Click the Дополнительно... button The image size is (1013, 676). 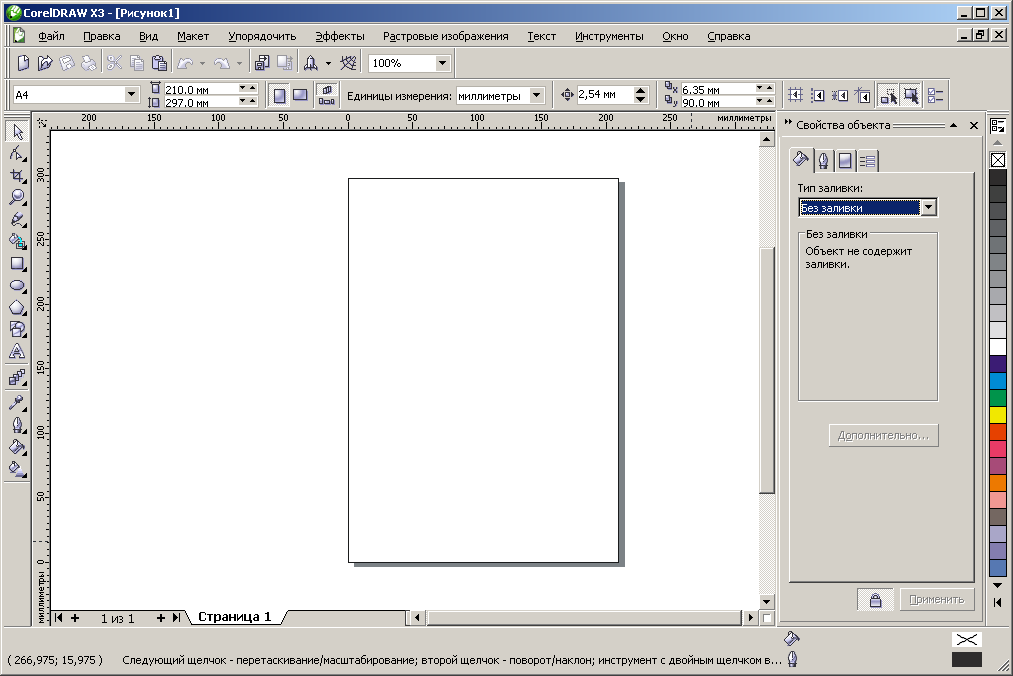click(883, 436)
